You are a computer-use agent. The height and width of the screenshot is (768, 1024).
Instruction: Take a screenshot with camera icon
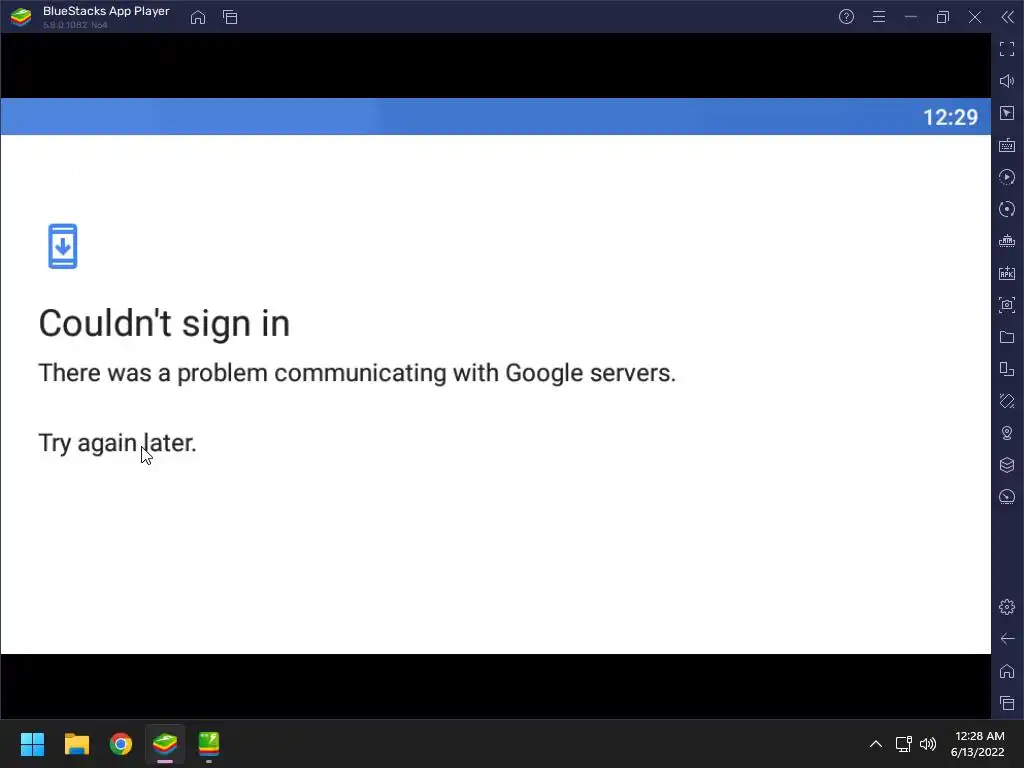[x=1007, y=305]
